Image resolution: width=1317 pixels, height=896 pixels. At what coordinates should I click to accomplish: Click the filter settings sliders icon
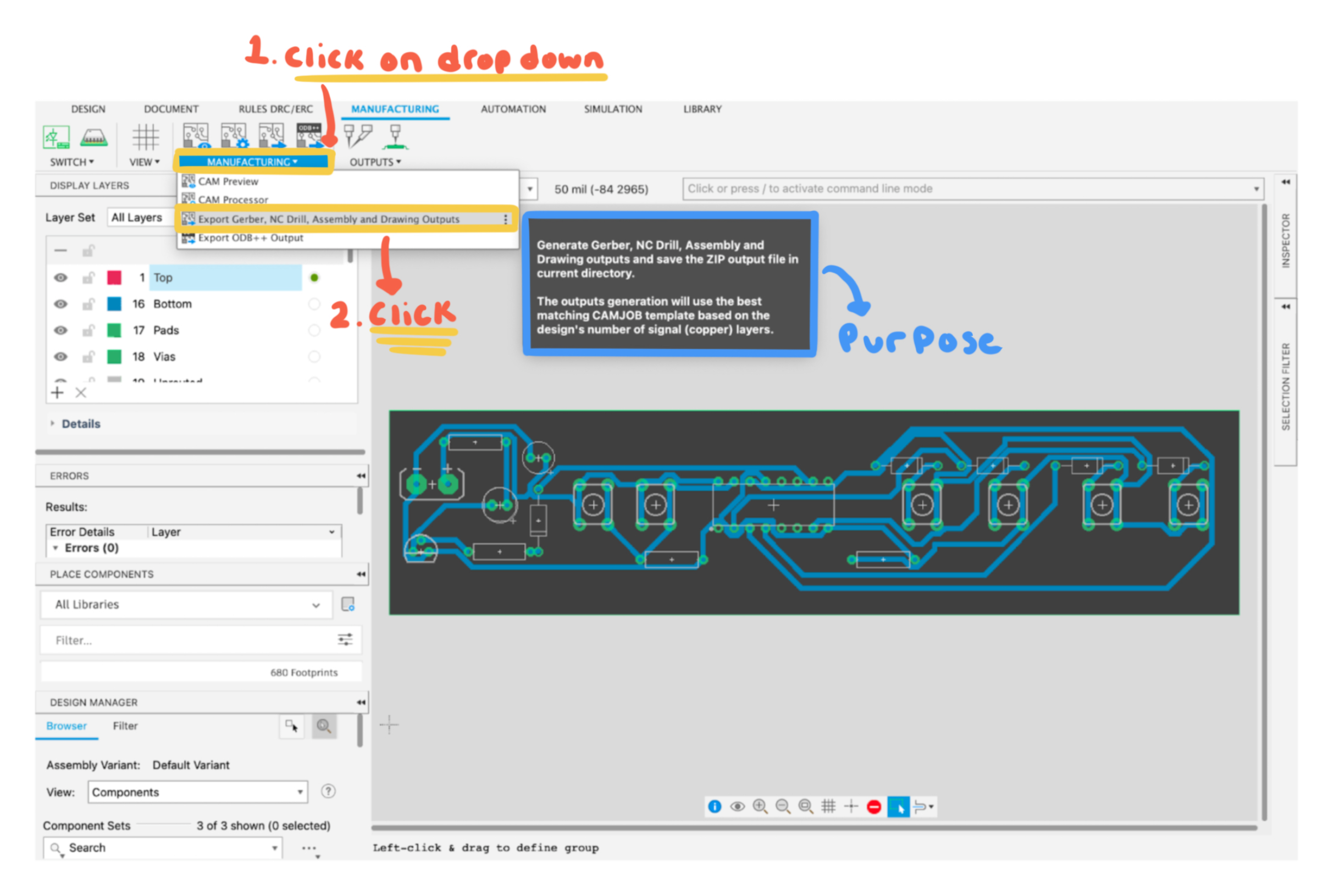(x=345, y=640)
